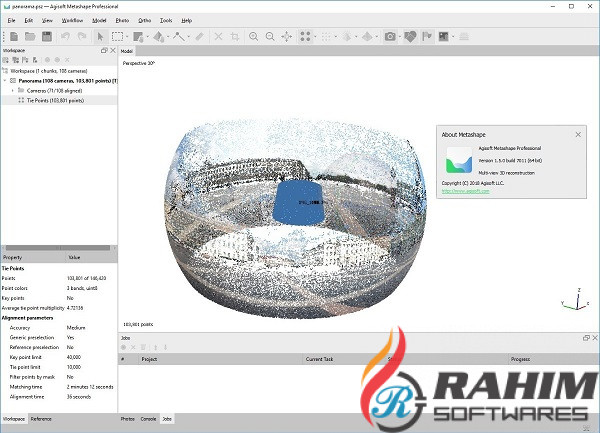Open Show Images dropdown arrow
The height and width of the screenshot is (433, 600).
point(453,37)
